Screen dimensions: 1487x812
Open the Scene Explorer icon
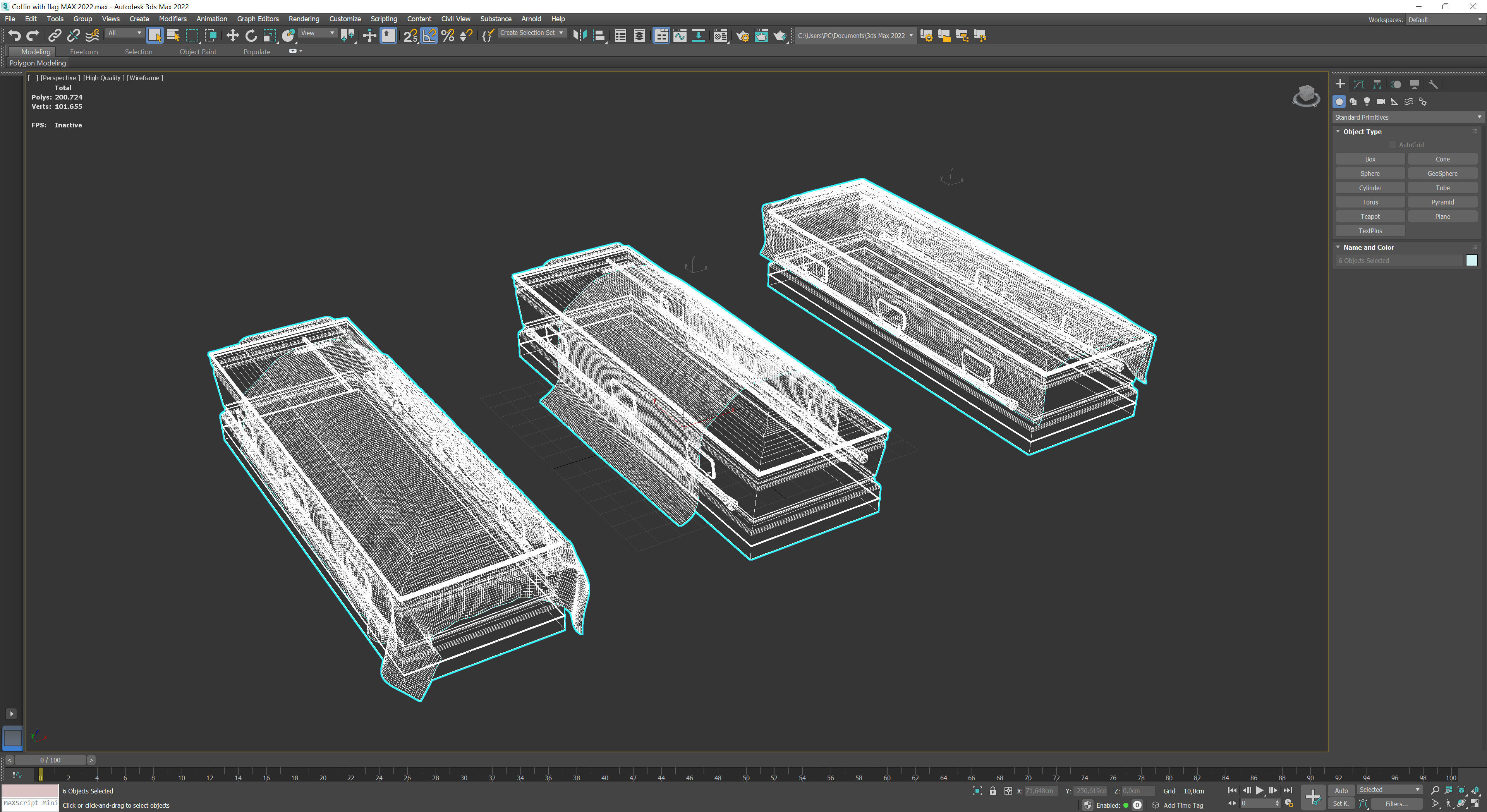(x=620, y=36)
